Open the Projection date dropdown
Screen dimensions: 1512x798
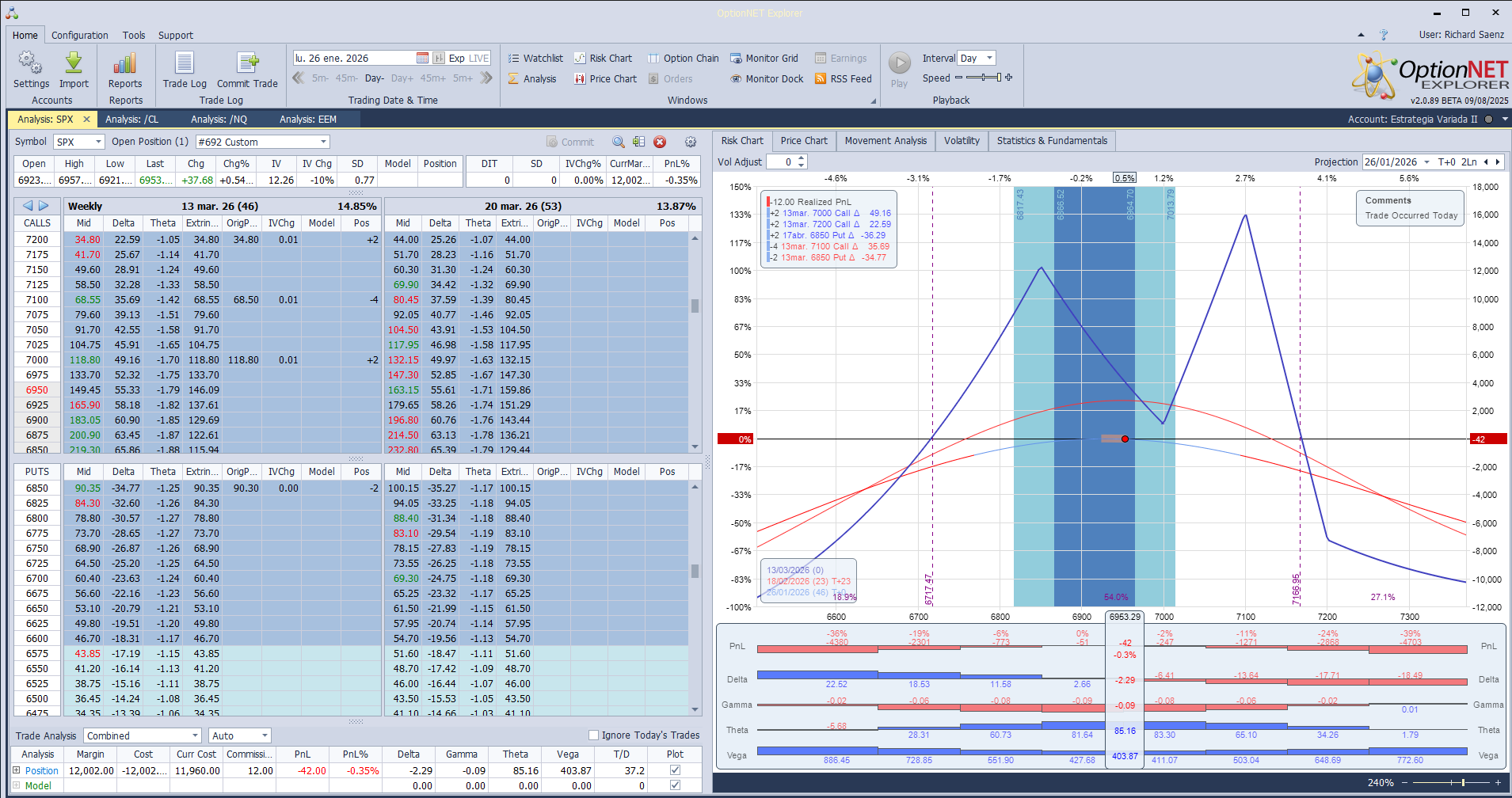(1427, 161)
